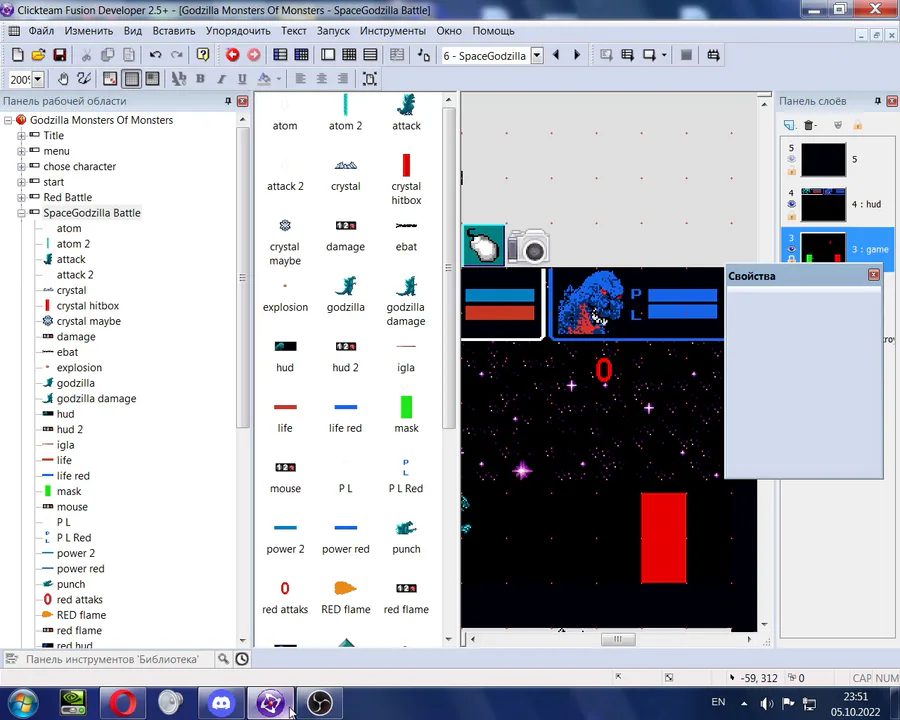Click the Open folder toolbar icon
Viewport: 900px width, 720px height.
[x=38, y=55]
